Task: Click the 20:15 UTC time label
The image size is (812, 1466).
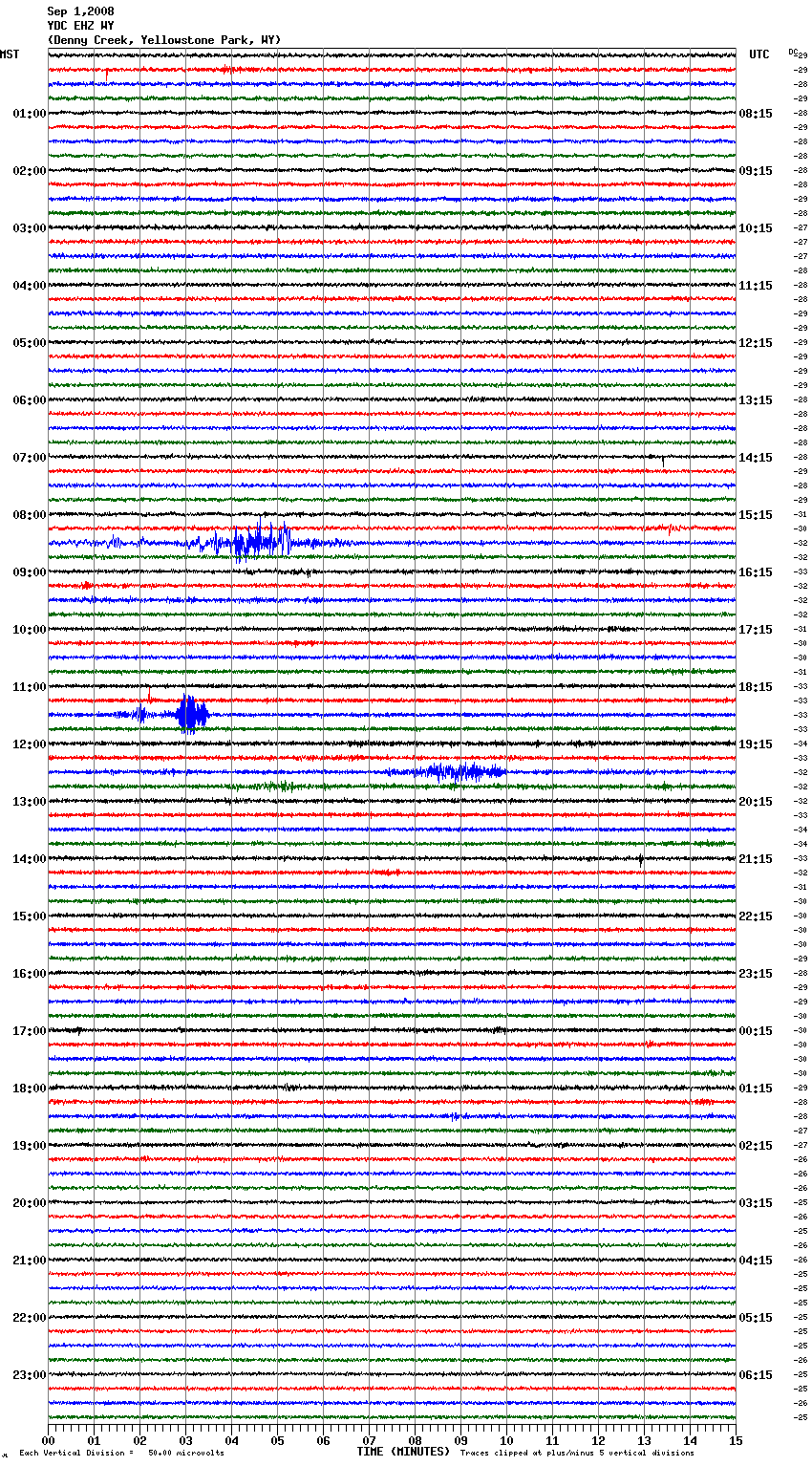Action: tap(756, 802)
